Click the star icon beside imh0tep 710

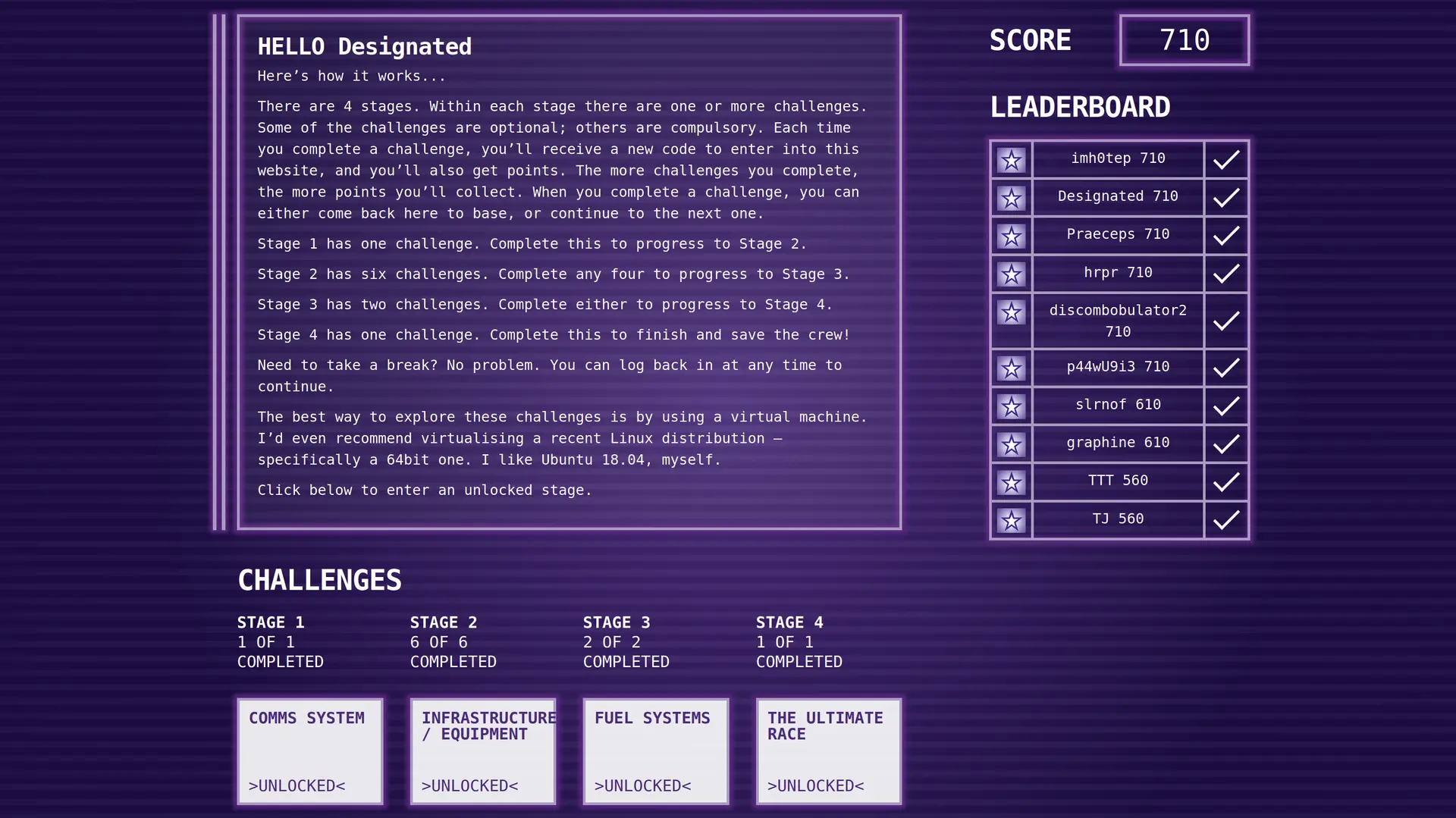1011,160
